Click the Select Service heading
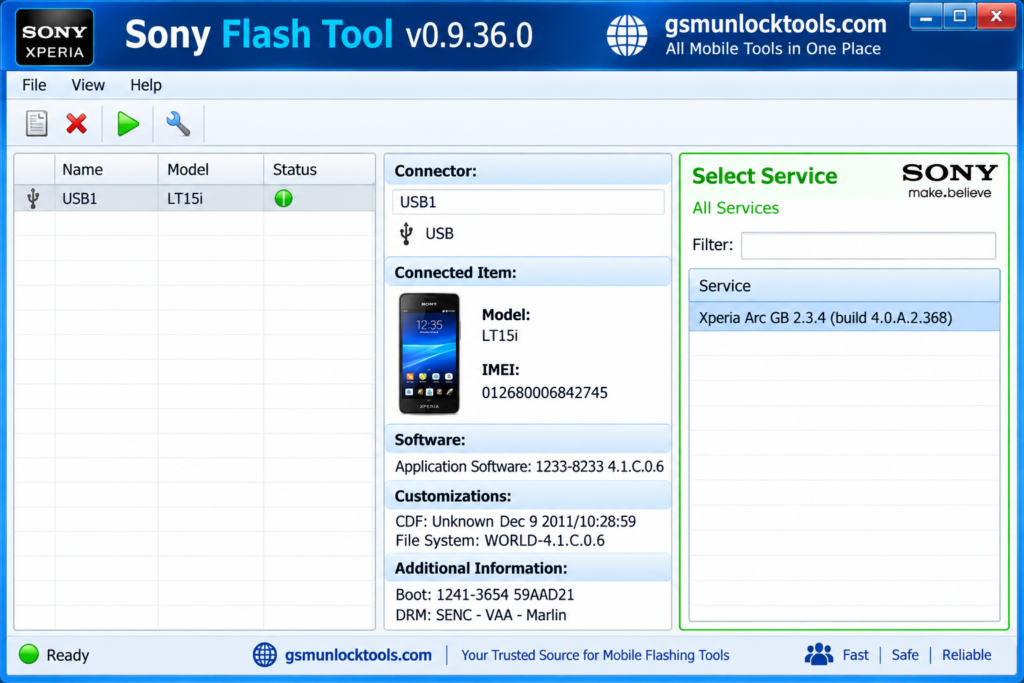This screenshot has height=683, width=1024. coord(764,176)
